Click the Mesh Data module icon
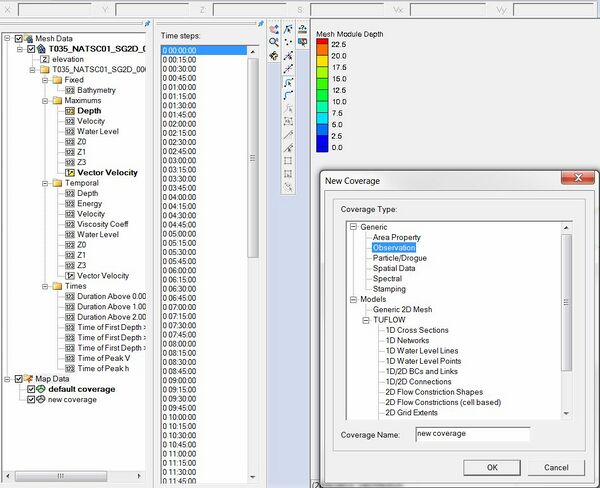This screenshot has width=600, height=488. tap(31, 38)
